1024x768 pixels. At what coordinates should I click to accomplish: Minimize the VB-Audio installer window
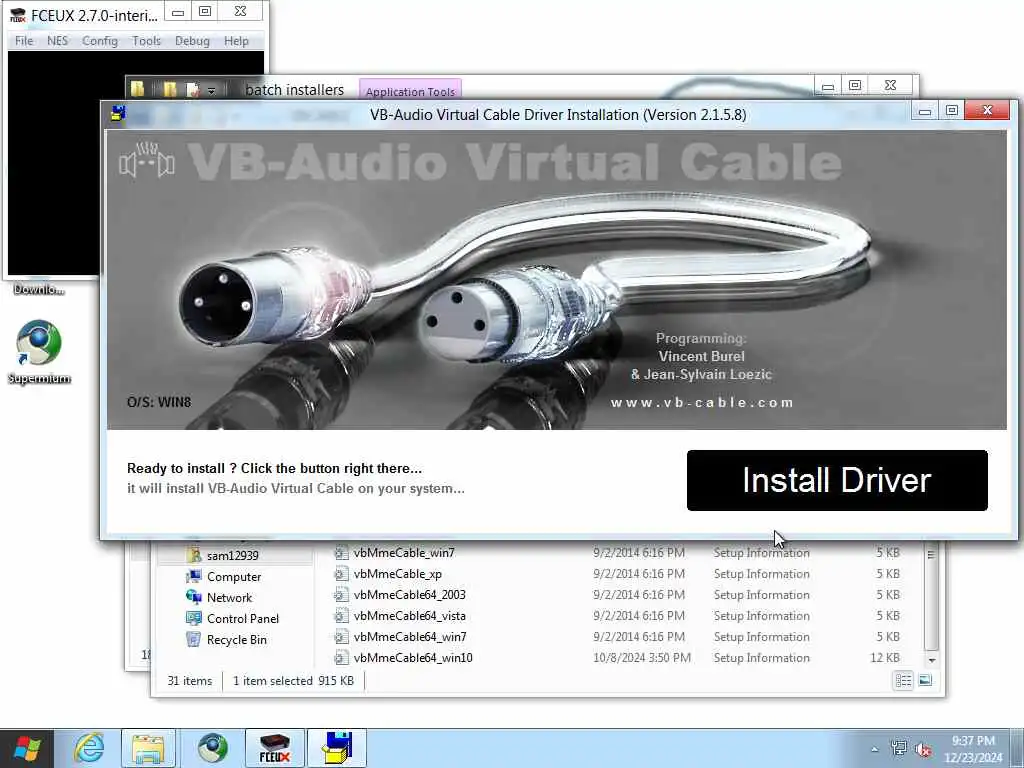[925, 111]
